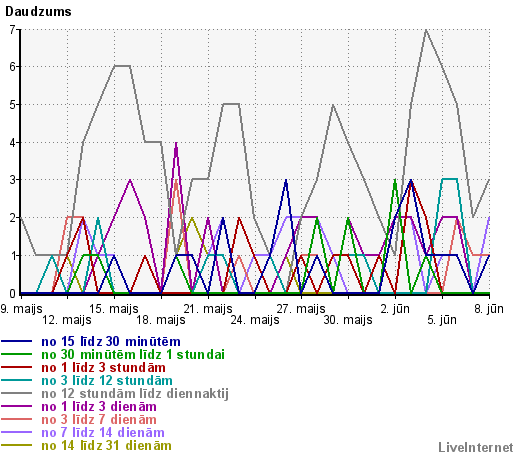Click the 'no 1 līdz 3 stundām' legend label
520x457 pixels.
[x=103, y=368]
